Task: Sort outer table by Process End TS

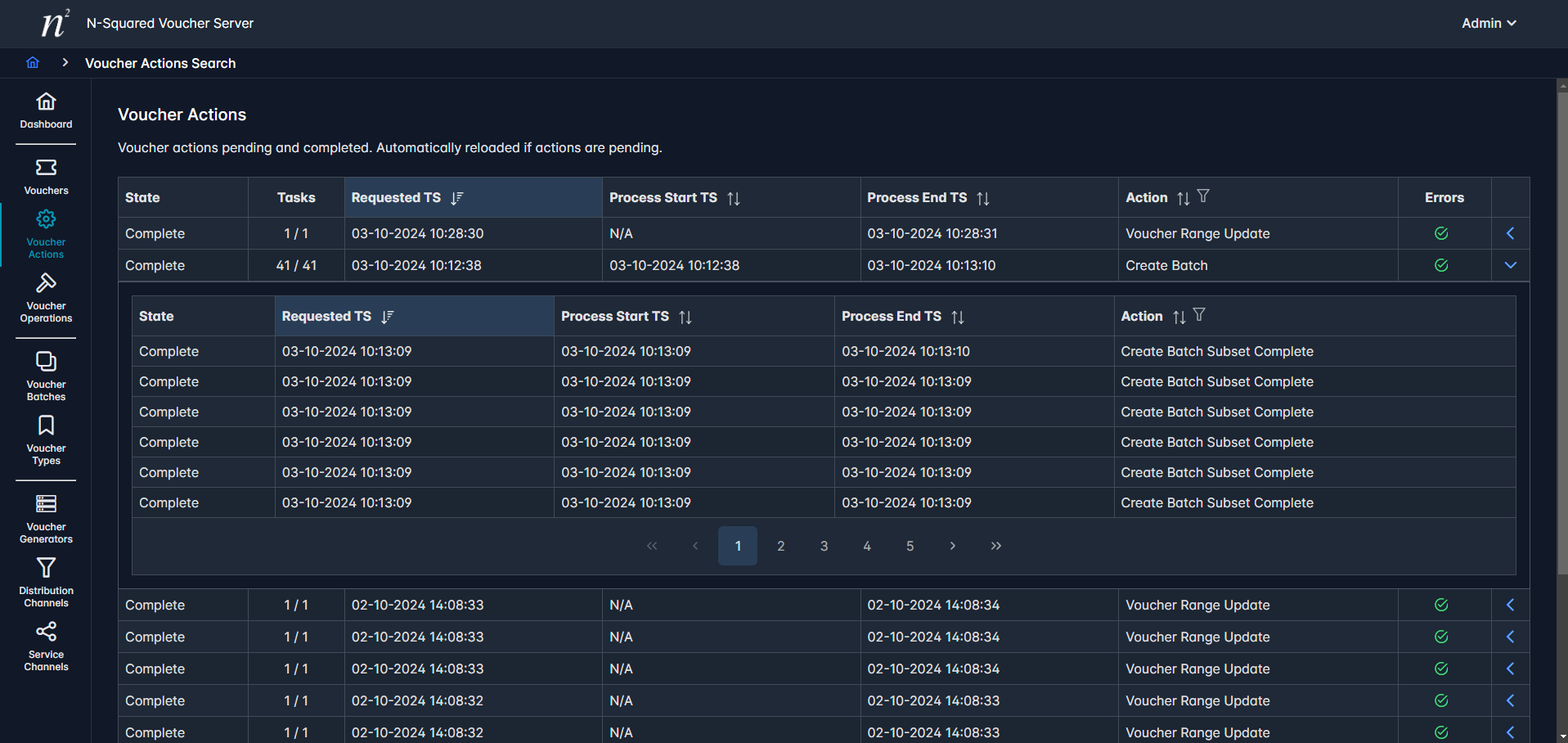Action: tap(983, 198)
